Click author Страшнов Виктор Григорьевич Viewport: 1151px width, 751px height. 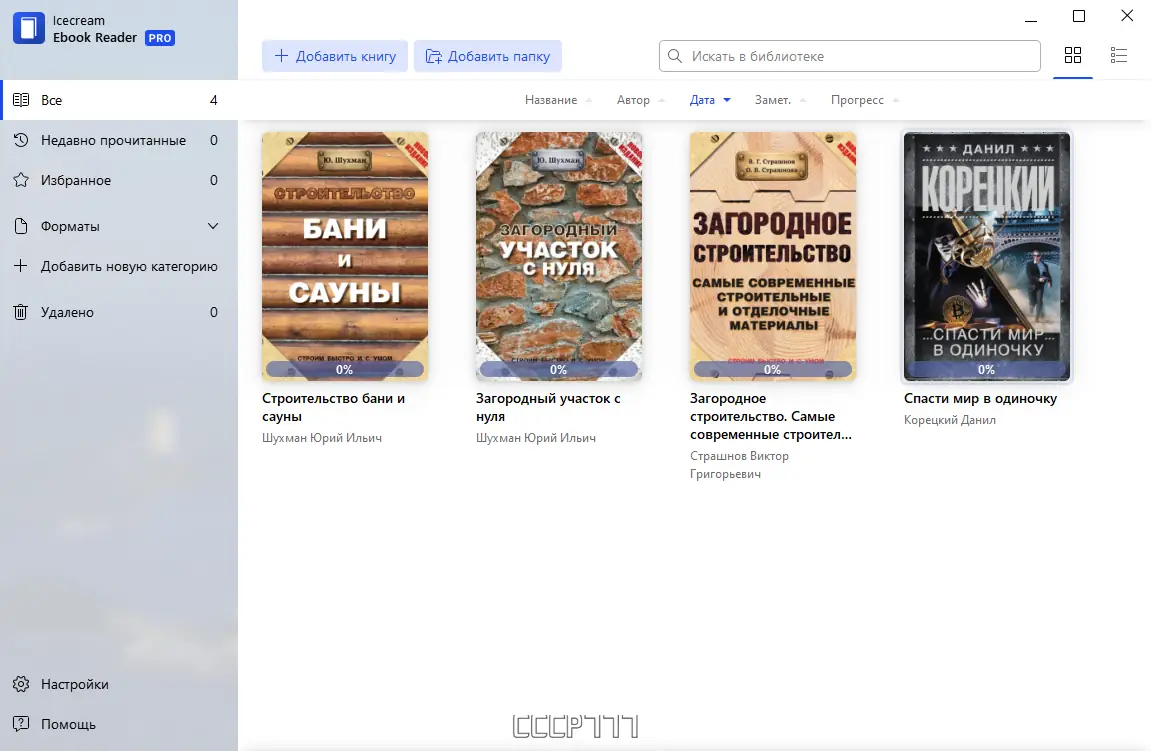[739, 465]
